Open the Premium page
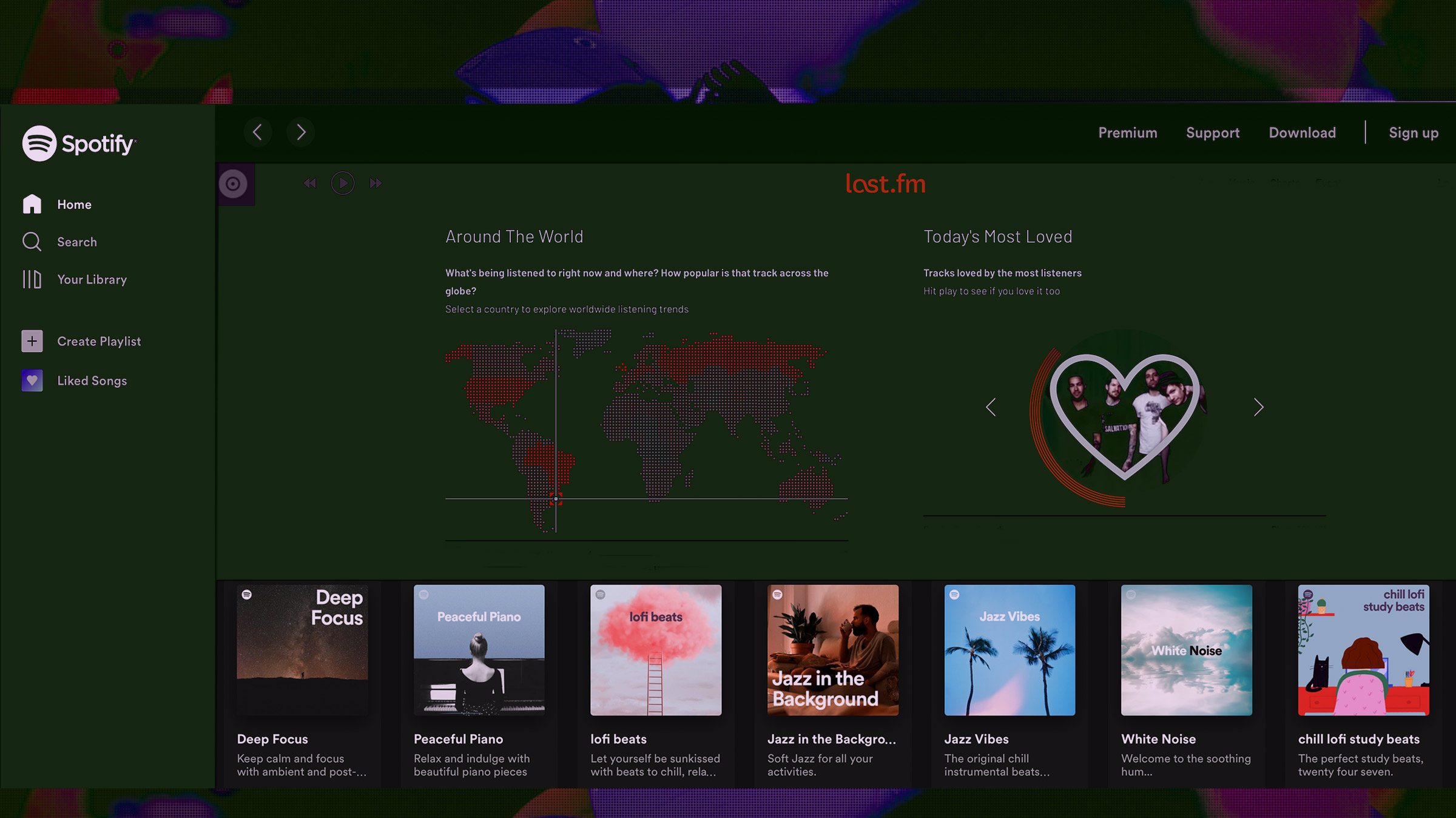1456x818 pixels. tap(1127, 132)
